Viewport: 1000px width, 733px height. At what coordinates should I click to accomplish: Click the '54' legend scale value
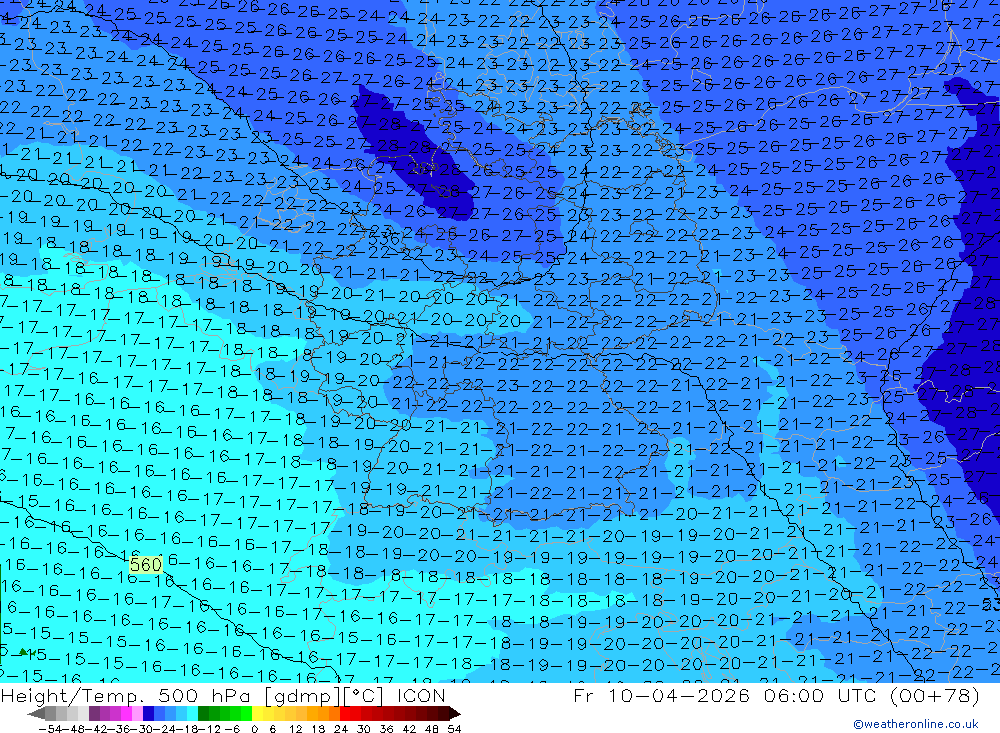coord(454,729)
